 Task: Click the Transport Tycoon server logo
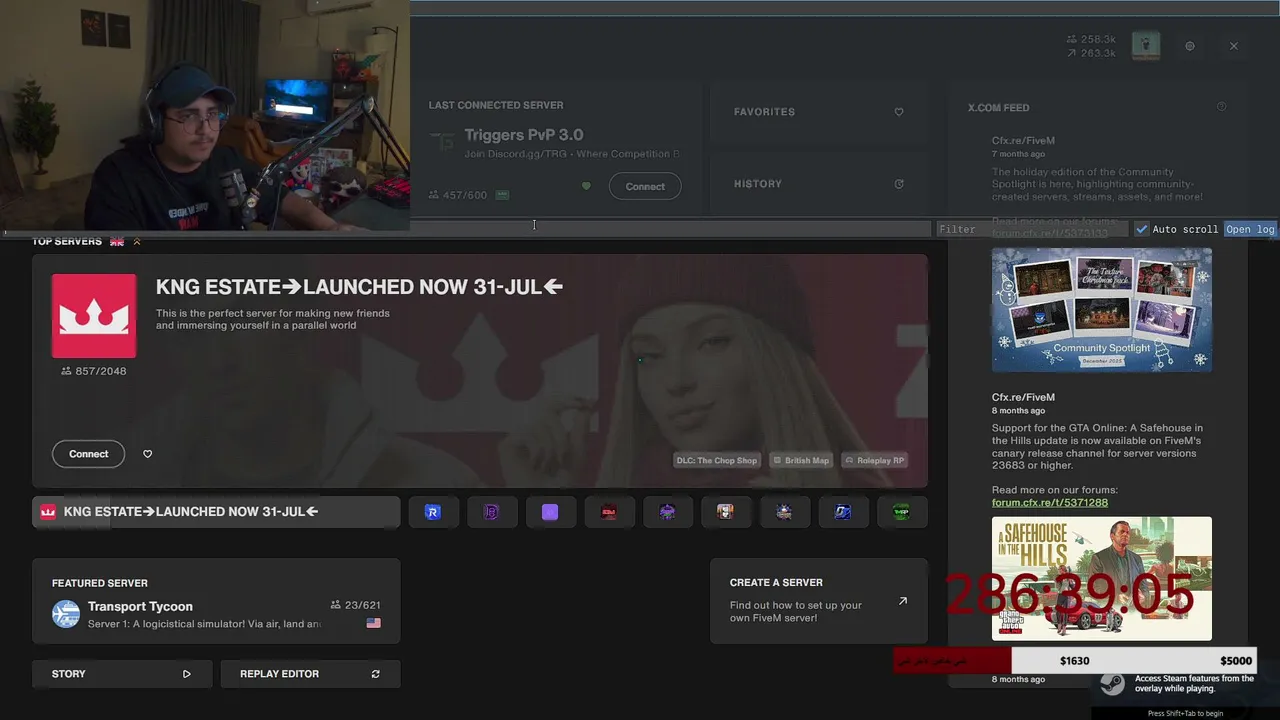[x=66, y=614]
